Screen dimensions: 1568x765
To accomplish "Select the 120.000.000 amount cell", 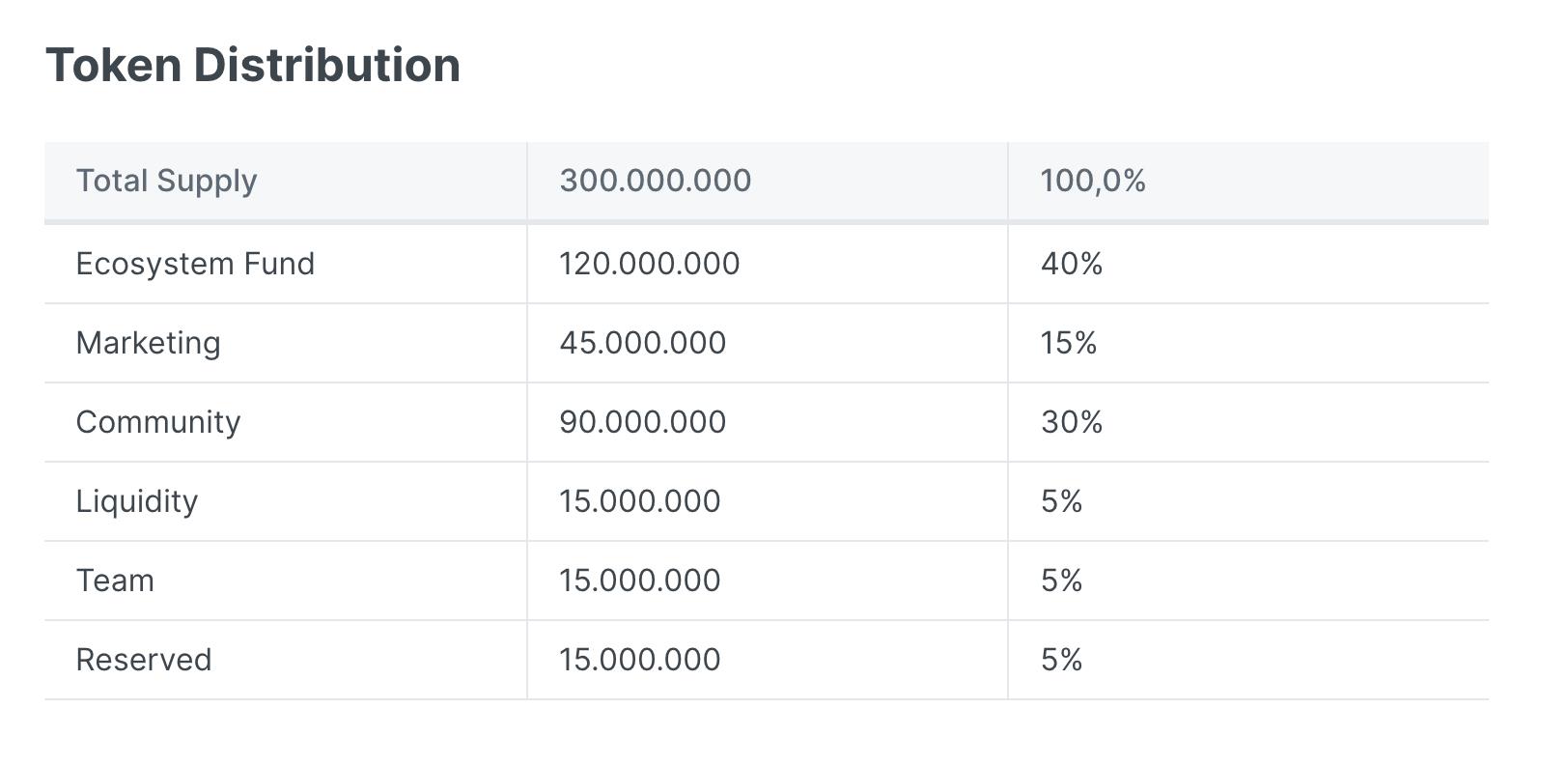I will (649, 264).
